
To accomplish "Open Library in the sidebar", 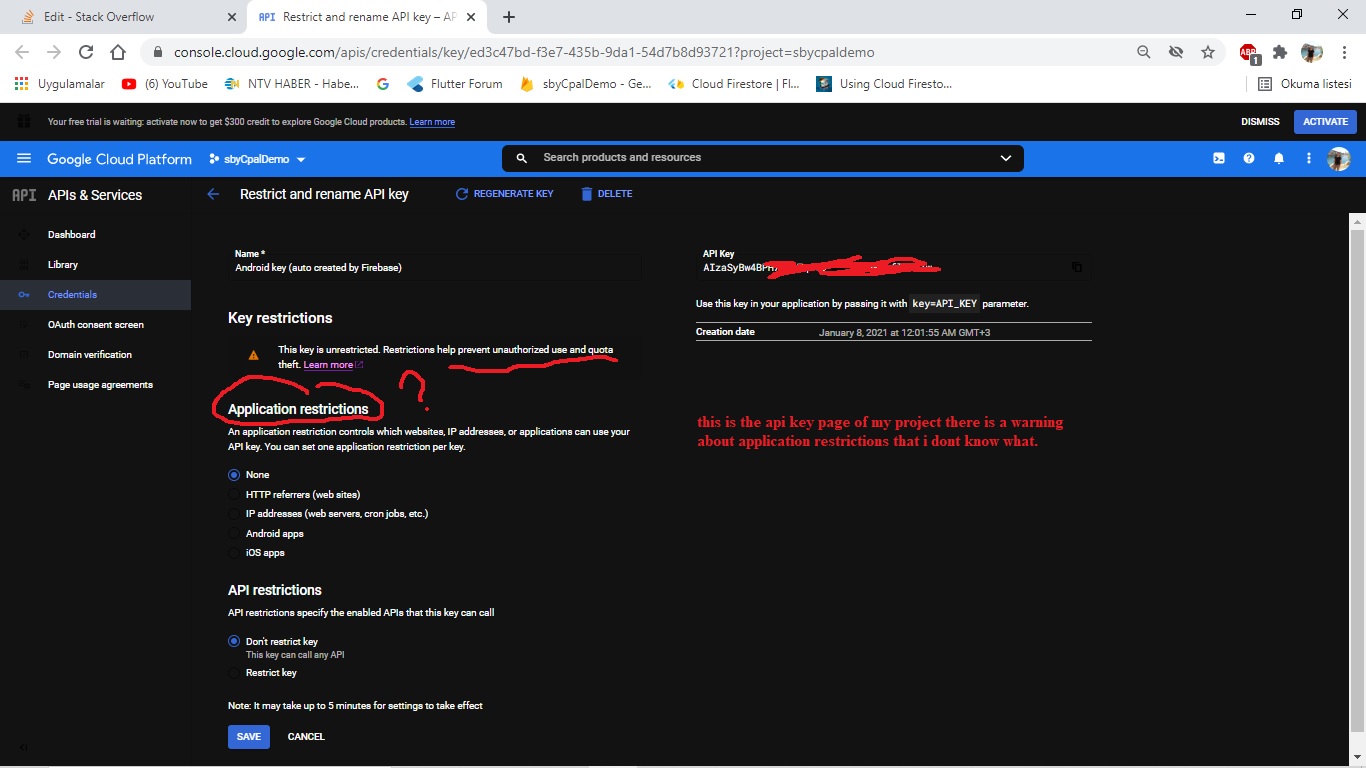I will pos(95,265).
